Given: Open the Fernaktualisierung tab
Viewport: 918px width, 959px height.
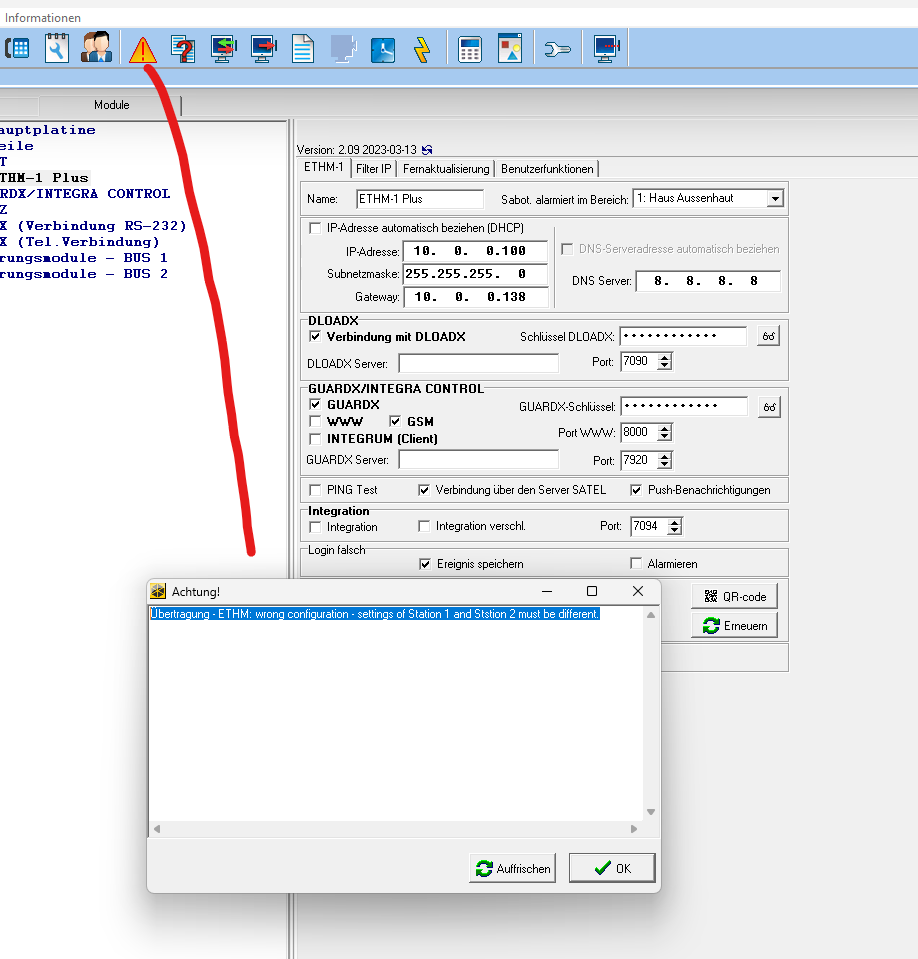Looking at the screenshot, I should (x=446, y=169).
